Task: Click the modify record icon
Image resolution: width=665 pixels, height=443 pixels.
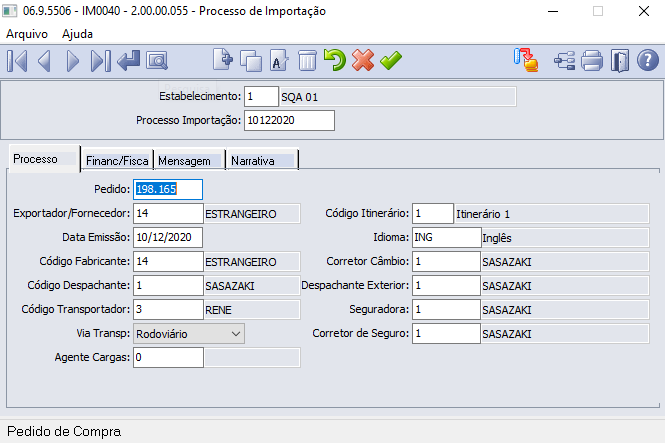Action: [279, 60]
